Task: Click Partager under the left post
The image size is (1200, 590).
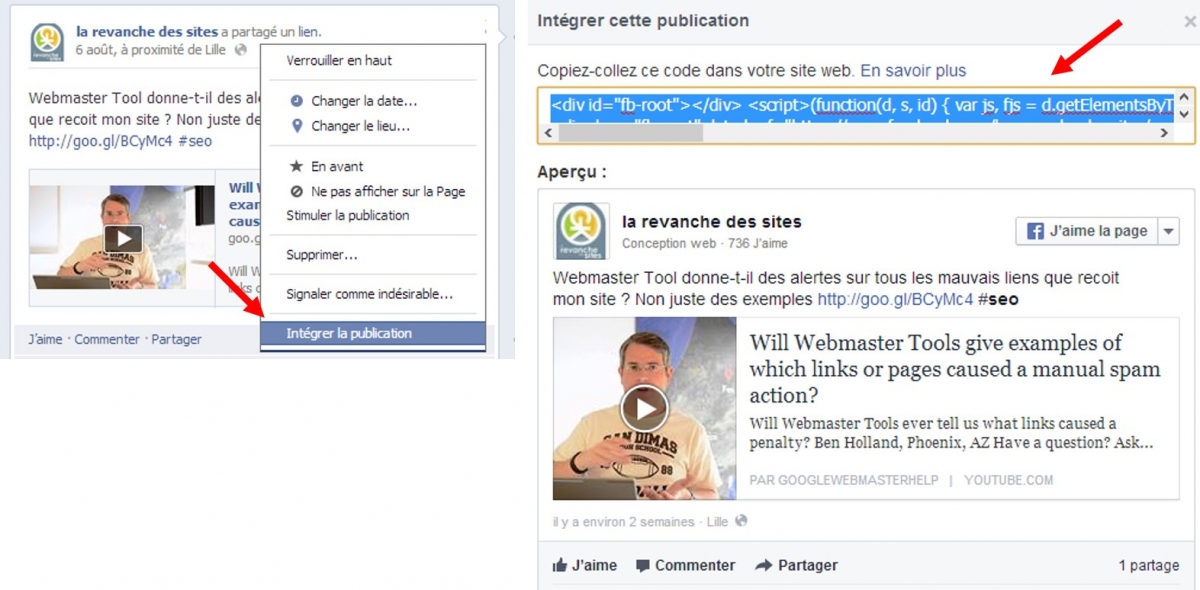Action: (x=177, y=340)
